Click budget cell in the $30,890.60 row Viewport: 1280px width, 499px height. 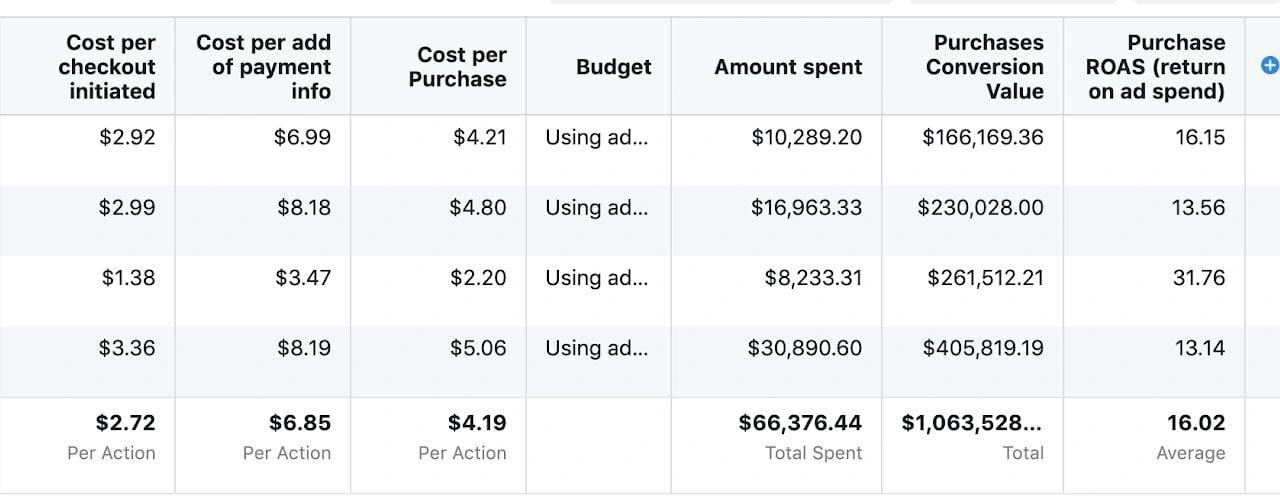pyautogui.click(x=598, y=361)
